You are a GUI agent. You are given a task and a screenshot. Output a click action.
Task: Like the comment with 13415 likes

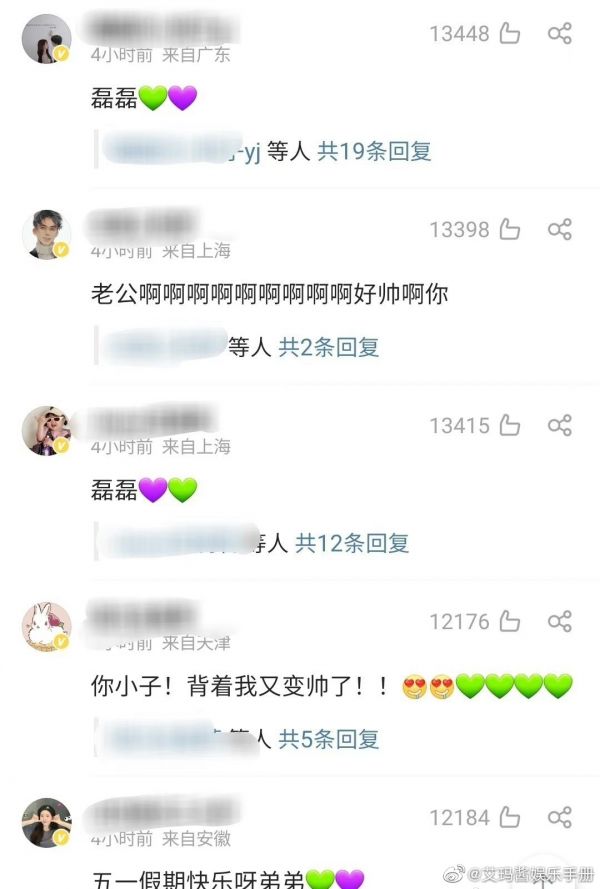(509, 425)
